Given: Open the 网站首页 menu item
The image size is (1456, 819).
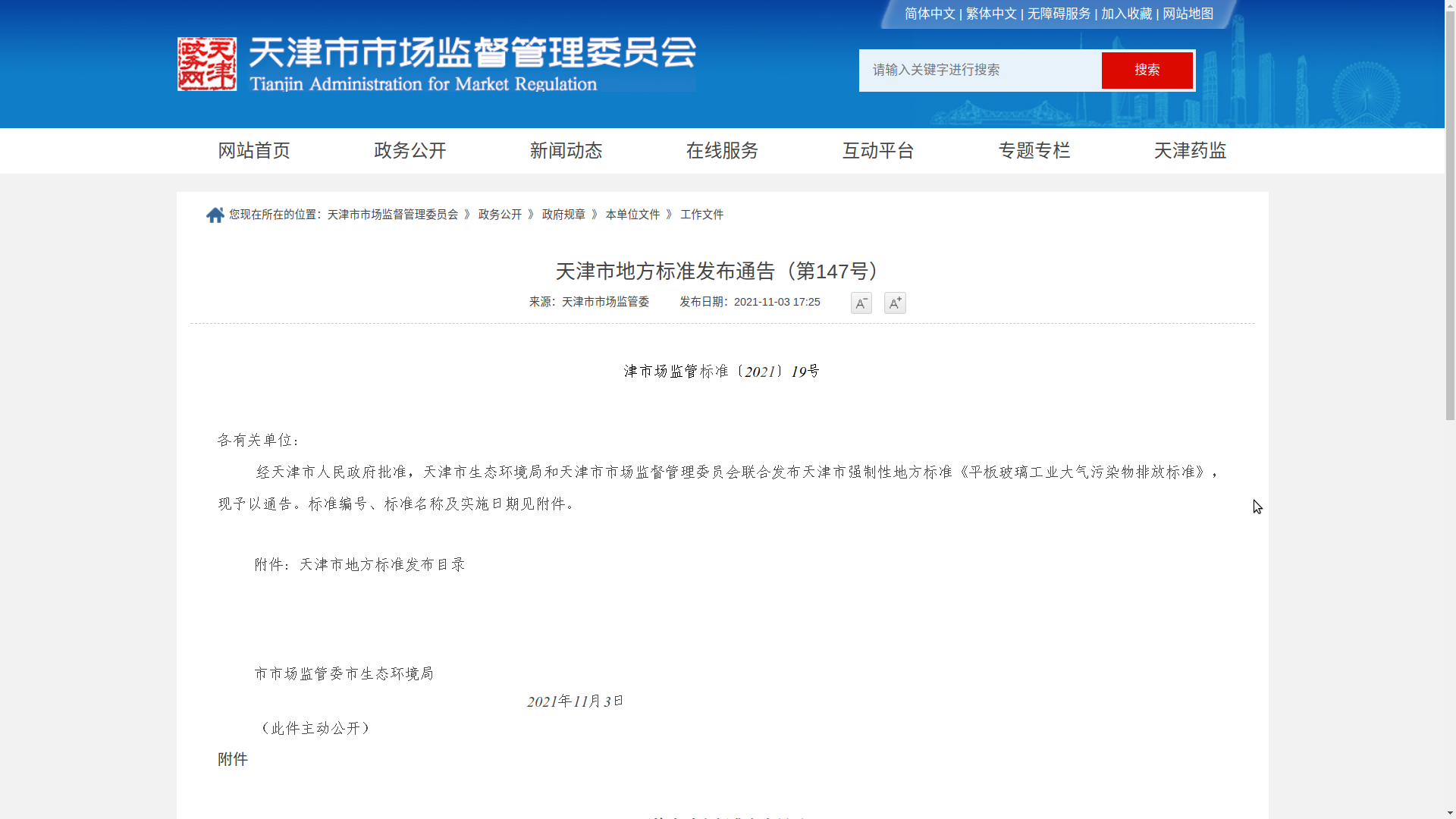Looking at the screenshot, I should tap(254, 151).
